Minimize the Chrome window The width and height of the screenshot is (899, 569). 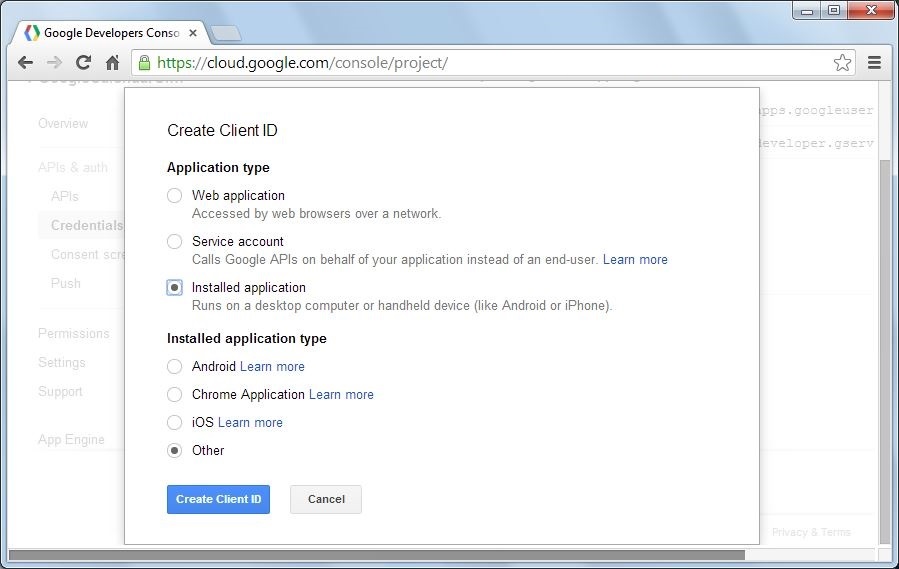[807, 10]
